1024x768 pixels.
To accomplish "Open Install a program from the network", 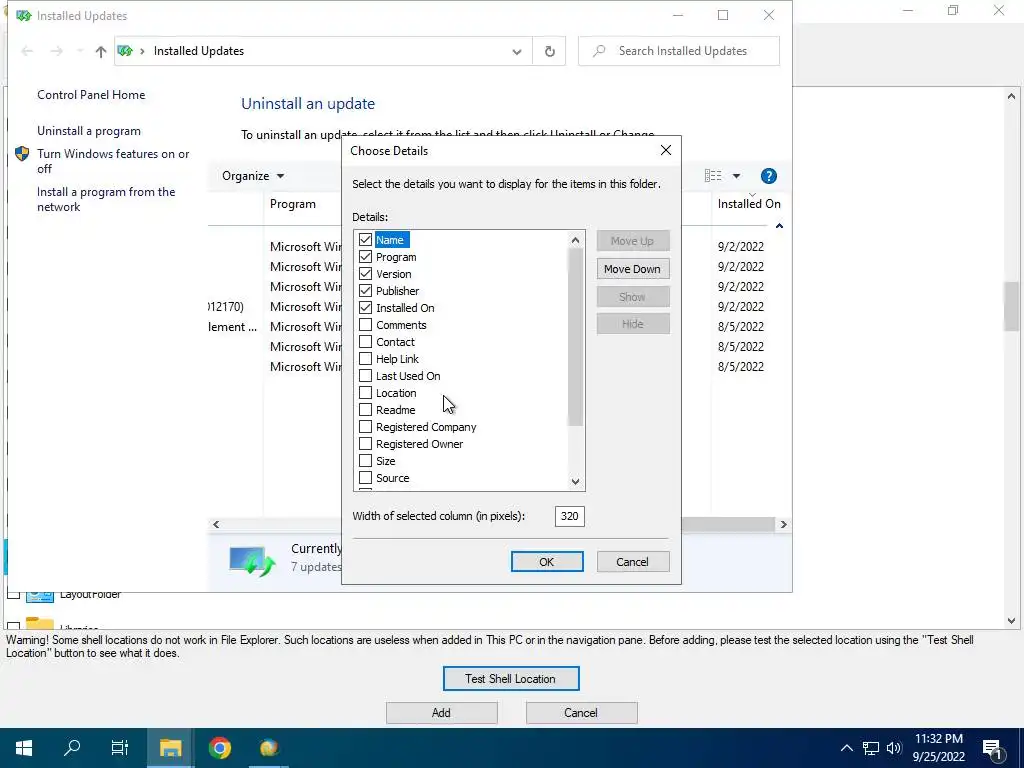I will coord(106,199).
